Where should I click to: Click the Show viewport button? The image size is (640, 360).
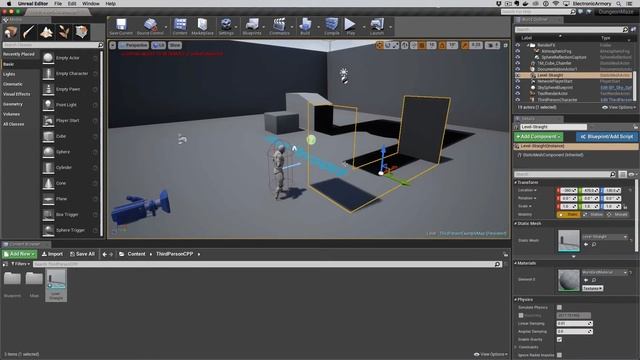pyautogui.click(x=175, y=45)
